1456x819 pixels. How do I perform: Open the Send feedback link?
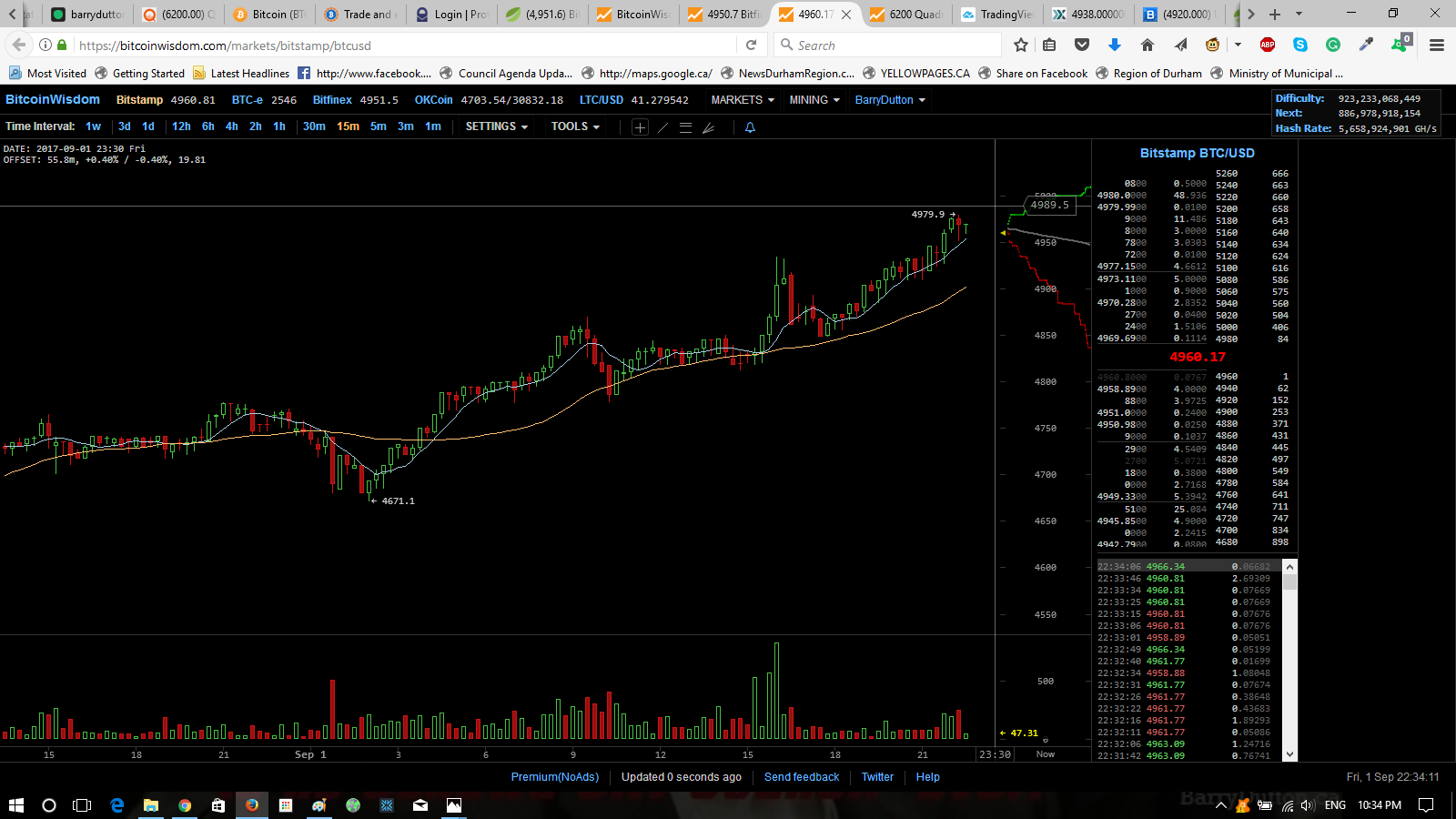pos(802,777)
